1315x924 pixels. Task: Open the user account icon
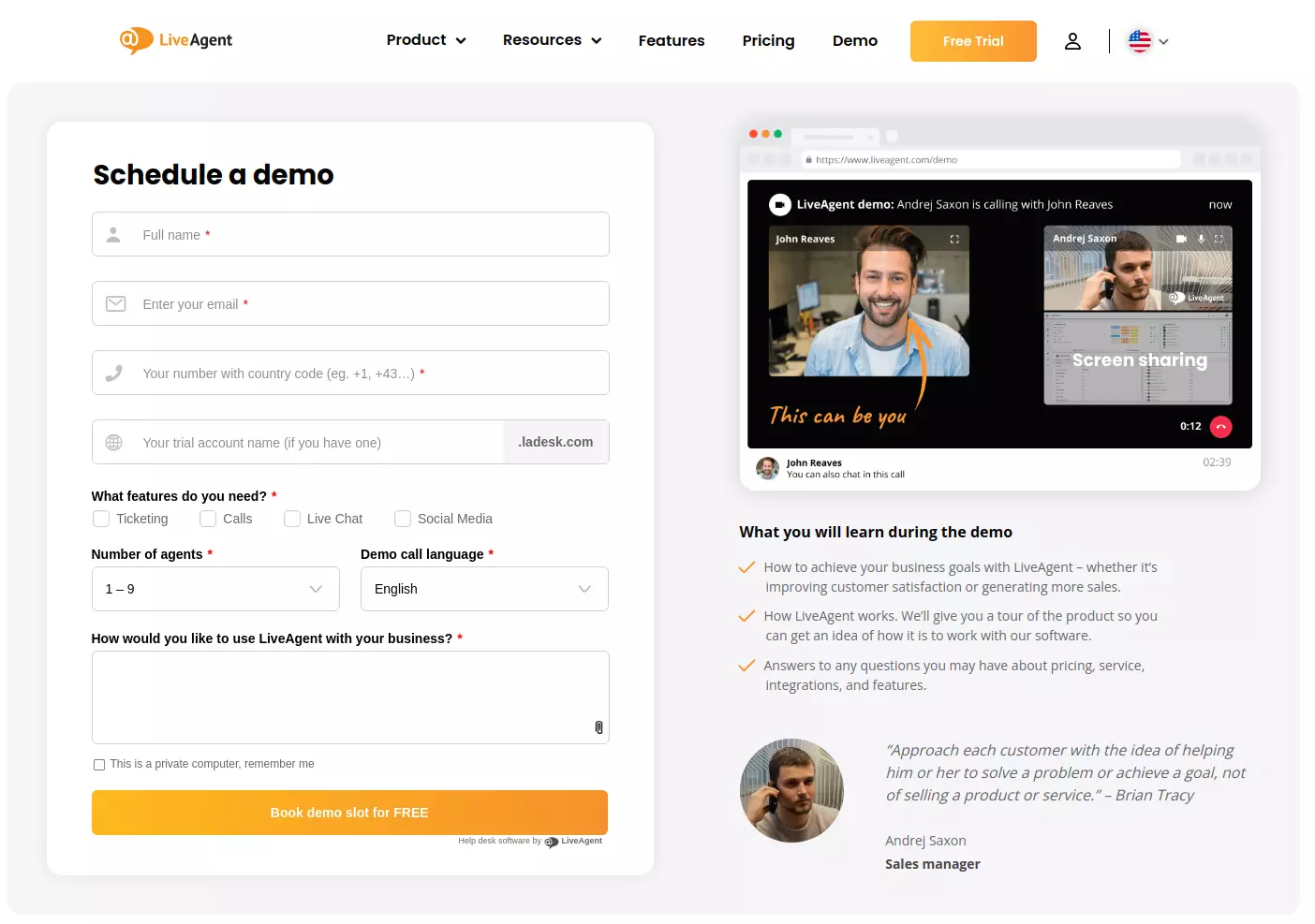coord(1072,40)
